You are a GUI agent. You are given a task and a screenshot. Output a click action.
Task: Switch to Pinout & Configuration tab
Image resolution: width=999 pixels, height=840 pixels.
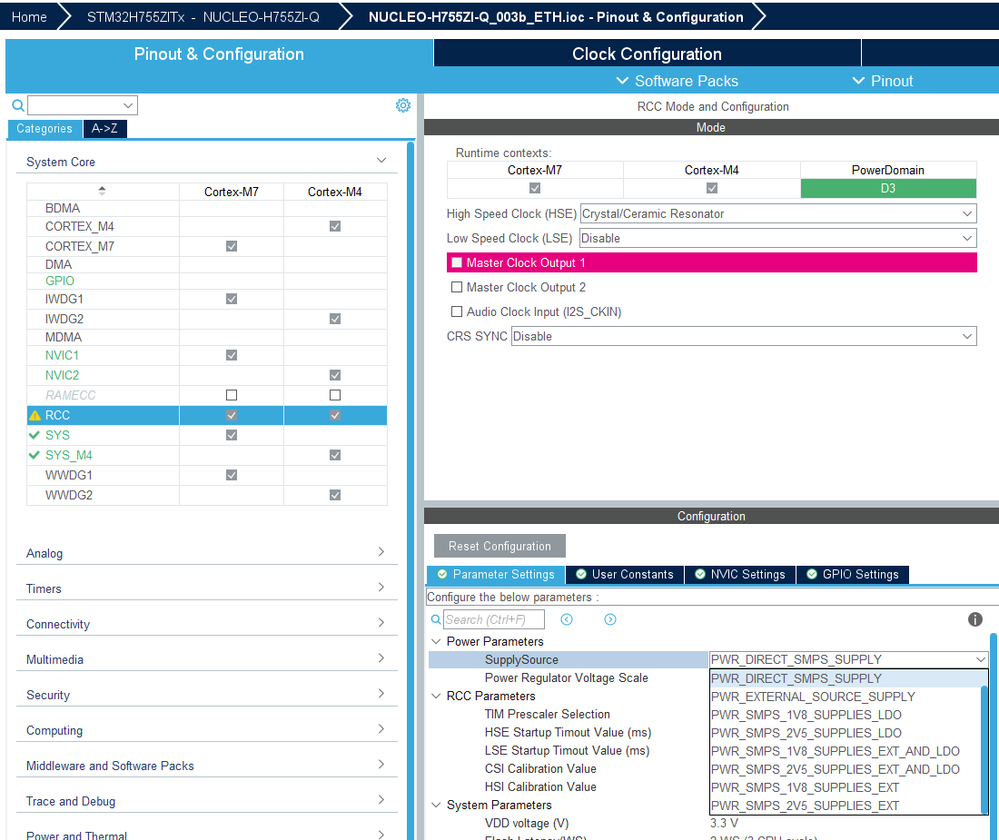tap(219, 54)
